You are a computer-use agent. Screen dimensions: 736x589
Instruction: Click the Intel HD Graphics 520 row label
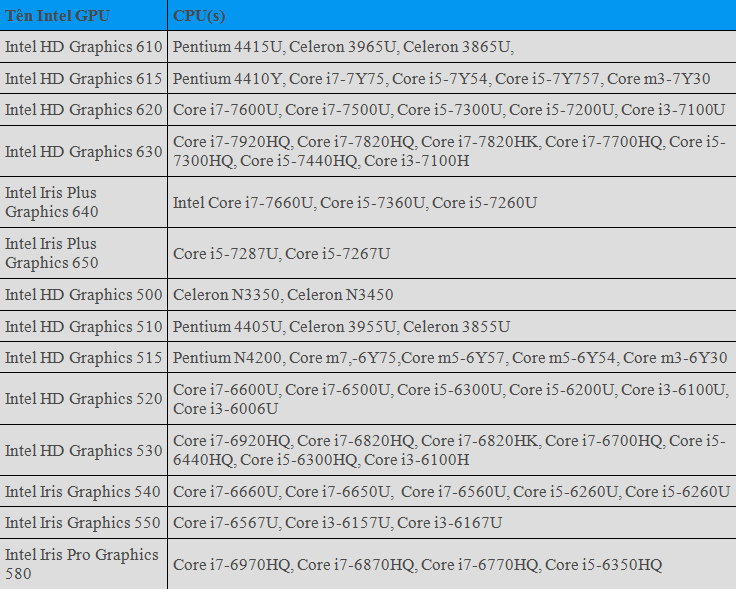83,399
